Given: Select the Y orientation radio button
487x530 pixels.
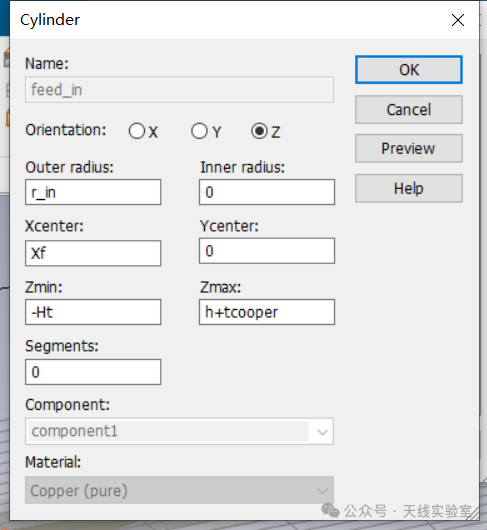Looking at the screenshot, I should point(199,131).
